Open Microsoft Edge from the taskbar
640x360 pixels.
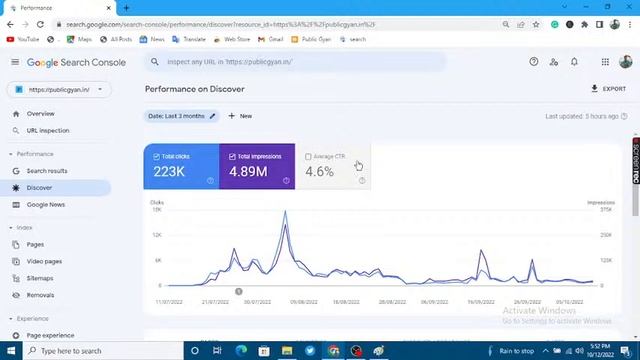click(241, 351)
